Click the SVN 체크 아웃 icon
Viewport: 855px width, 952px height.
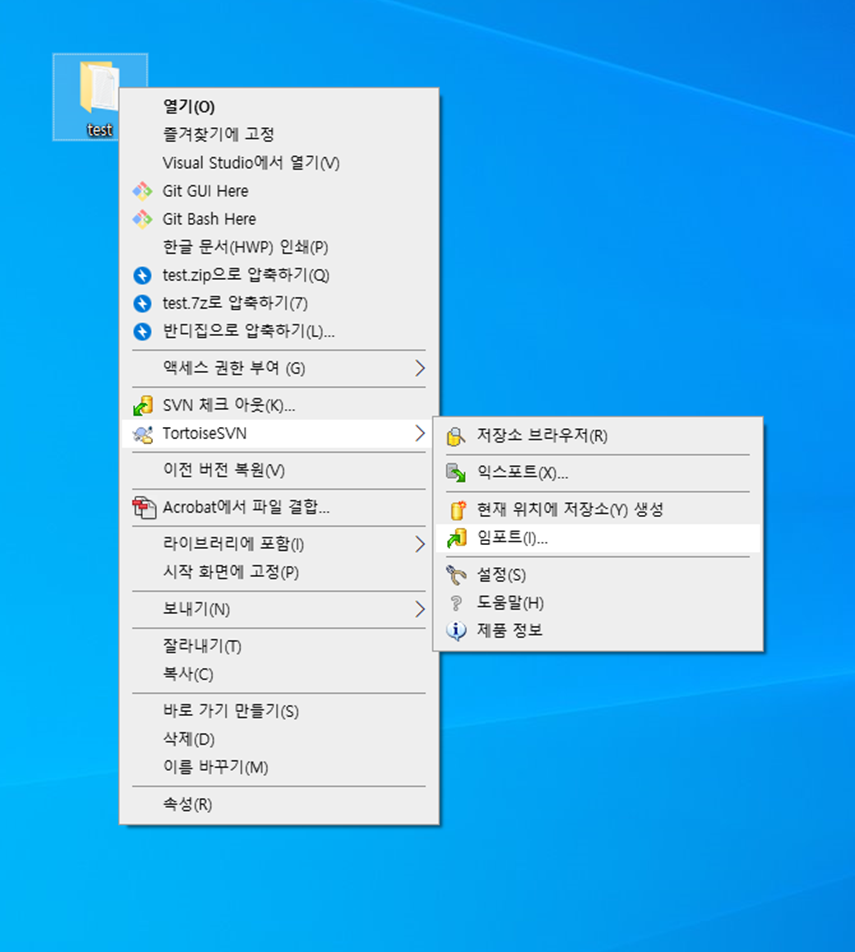point(143,406)
